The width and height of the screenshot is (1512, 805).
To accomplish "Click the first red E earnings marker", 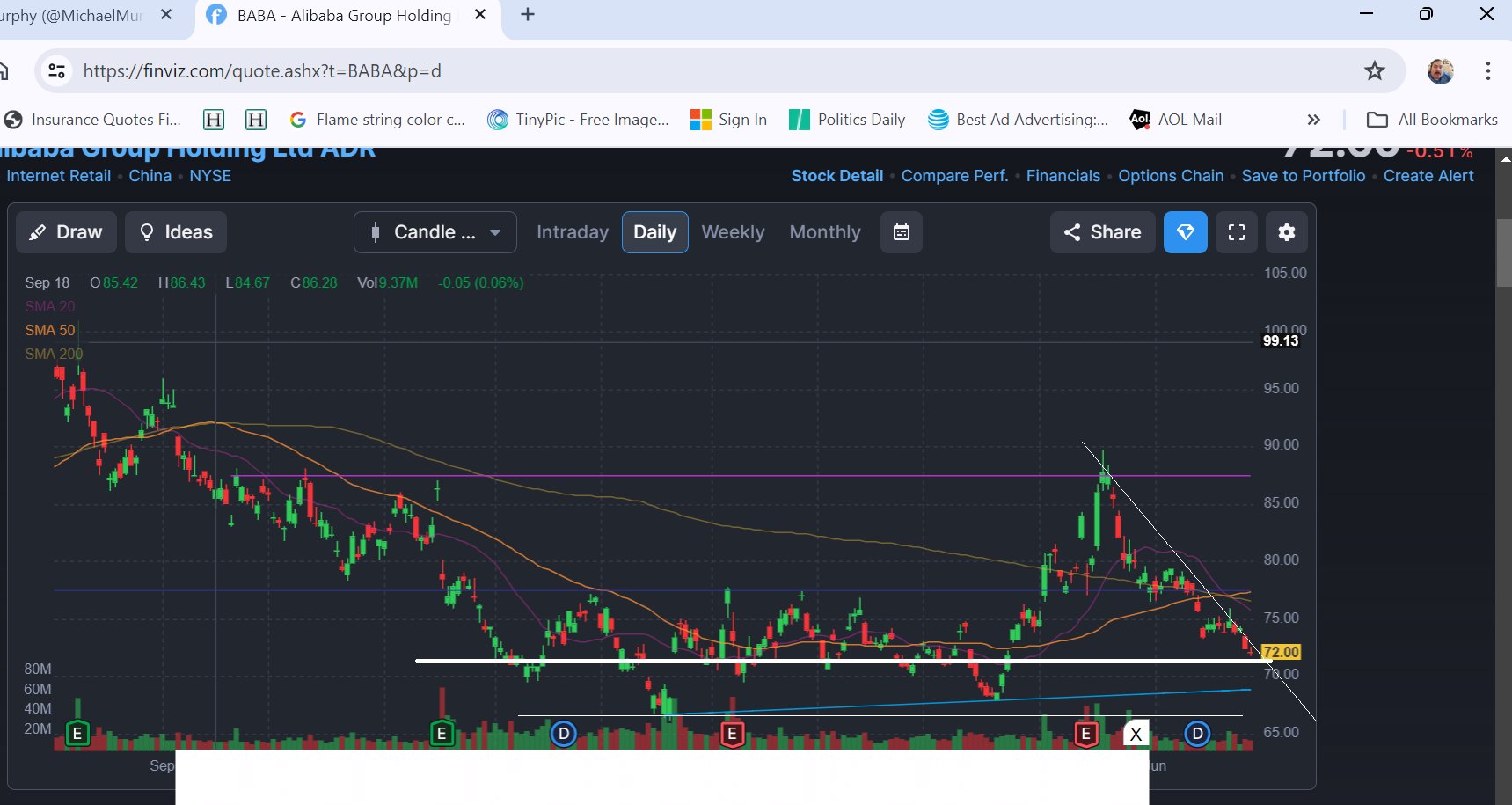I will point(732,733).
